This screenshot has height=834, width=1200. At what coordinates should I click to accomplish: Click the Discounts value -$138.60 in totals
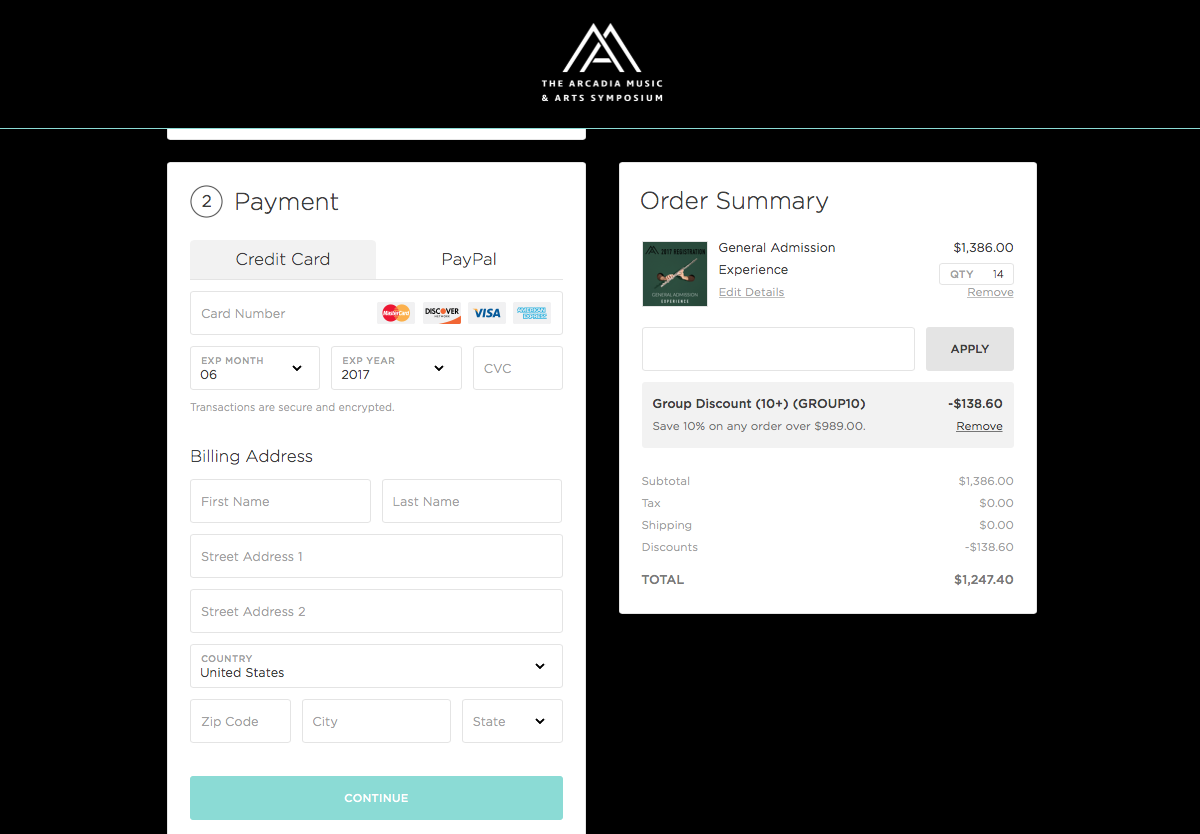[989, 547]
